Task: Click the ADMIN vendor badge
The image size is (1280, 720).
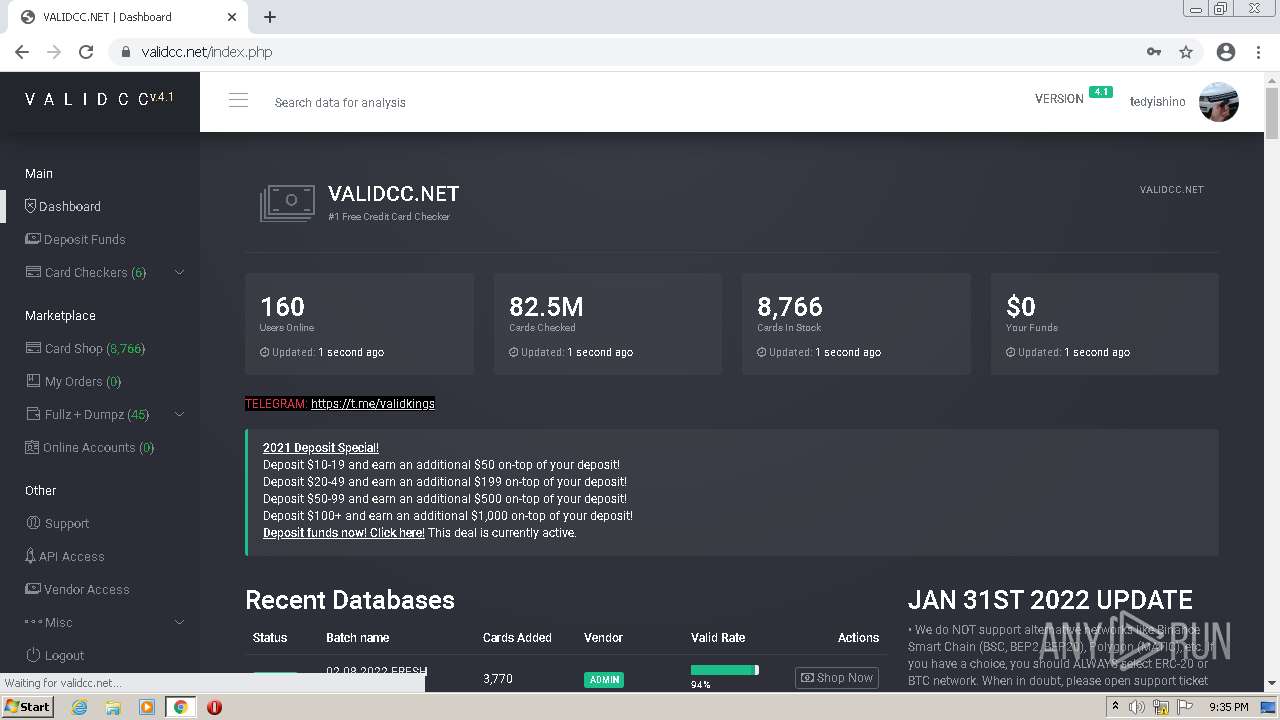Action: pos(604,679)
